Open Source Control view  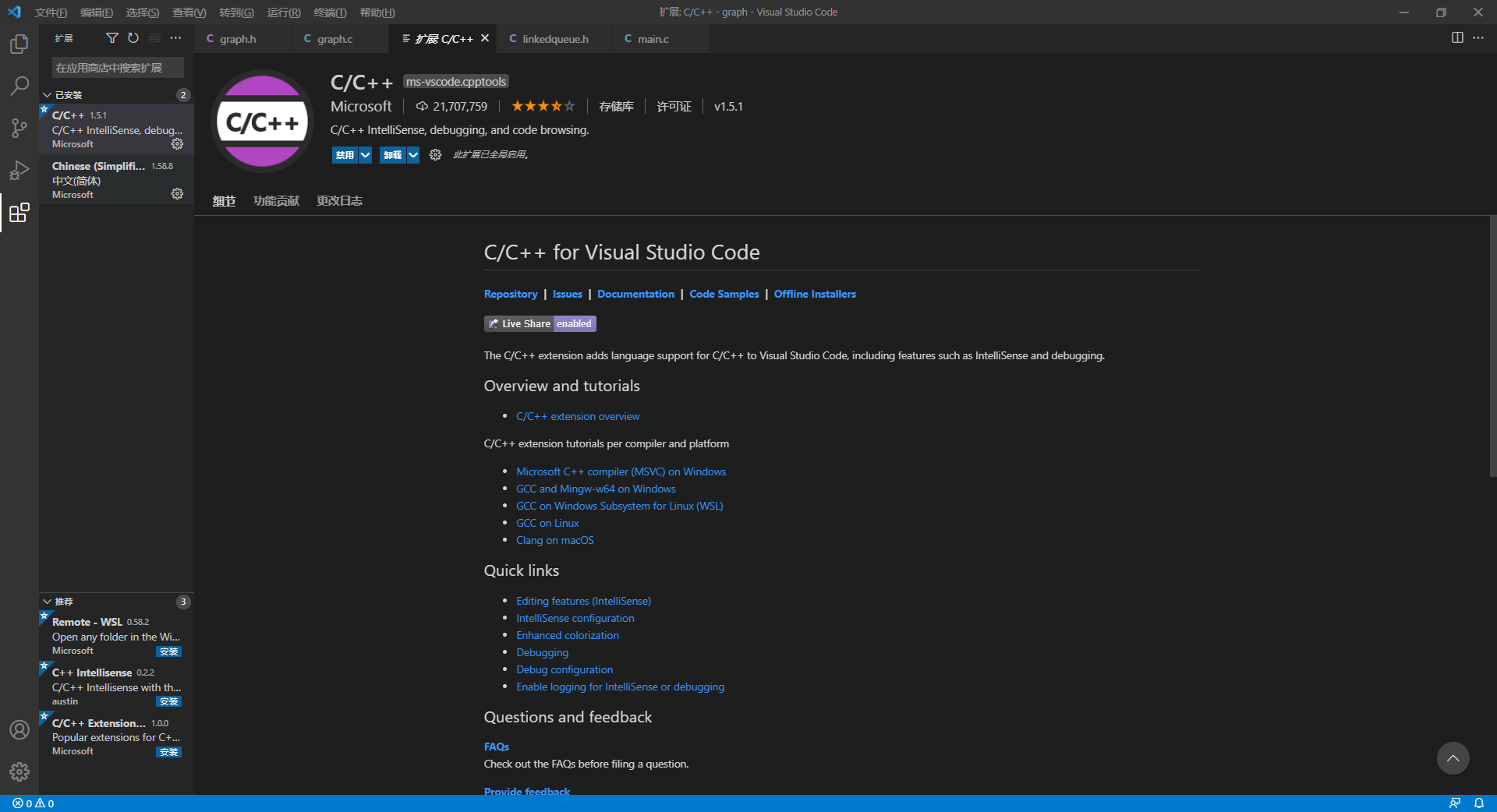pyautogui.click(x=19, y=128)
